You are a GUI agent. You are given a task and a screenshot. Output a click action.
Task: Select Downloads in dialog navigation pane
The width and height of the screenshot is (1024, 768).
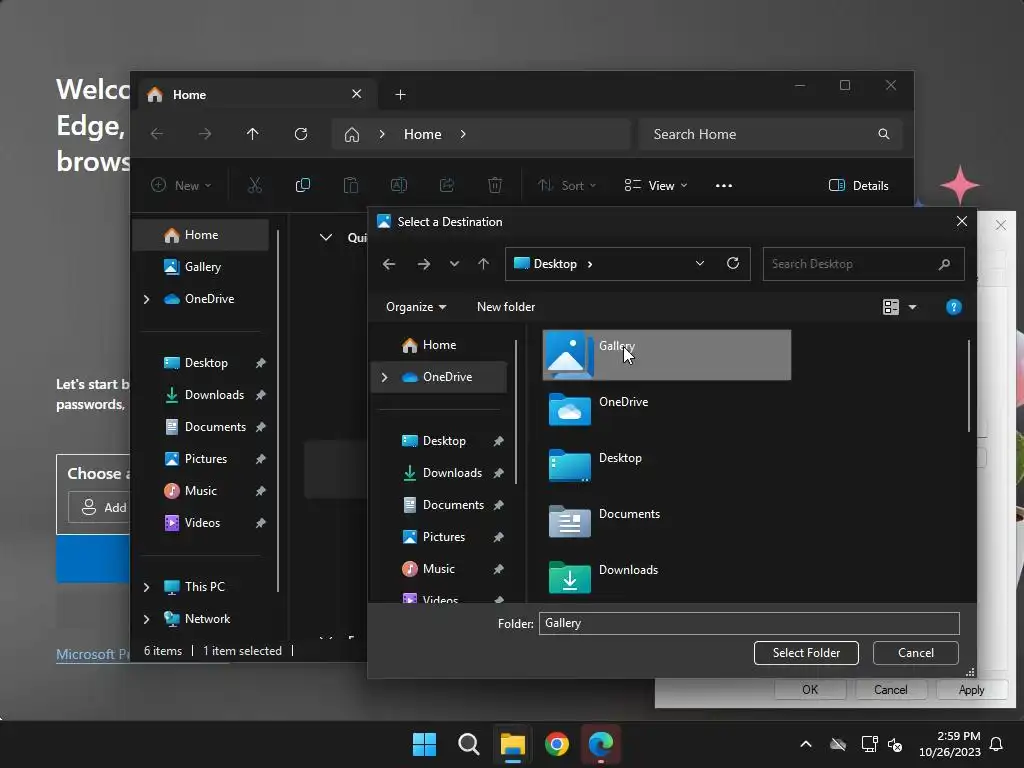439,473
